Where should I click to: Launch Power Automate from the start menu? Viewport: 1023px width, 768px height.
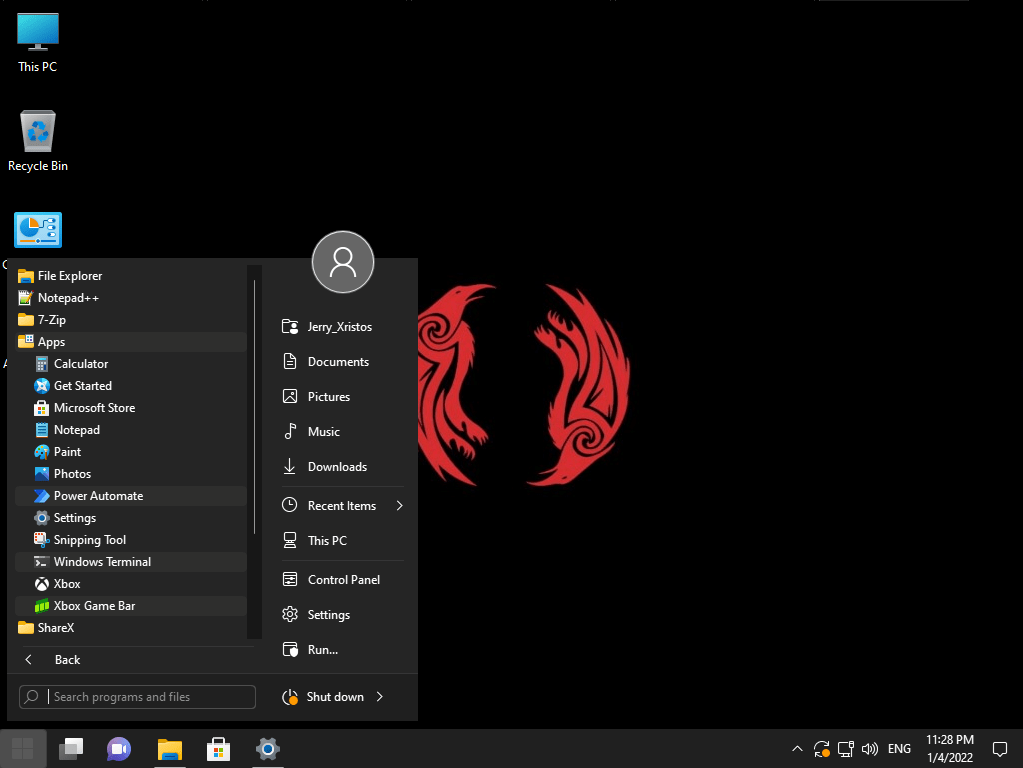click(x=98, y=496)
